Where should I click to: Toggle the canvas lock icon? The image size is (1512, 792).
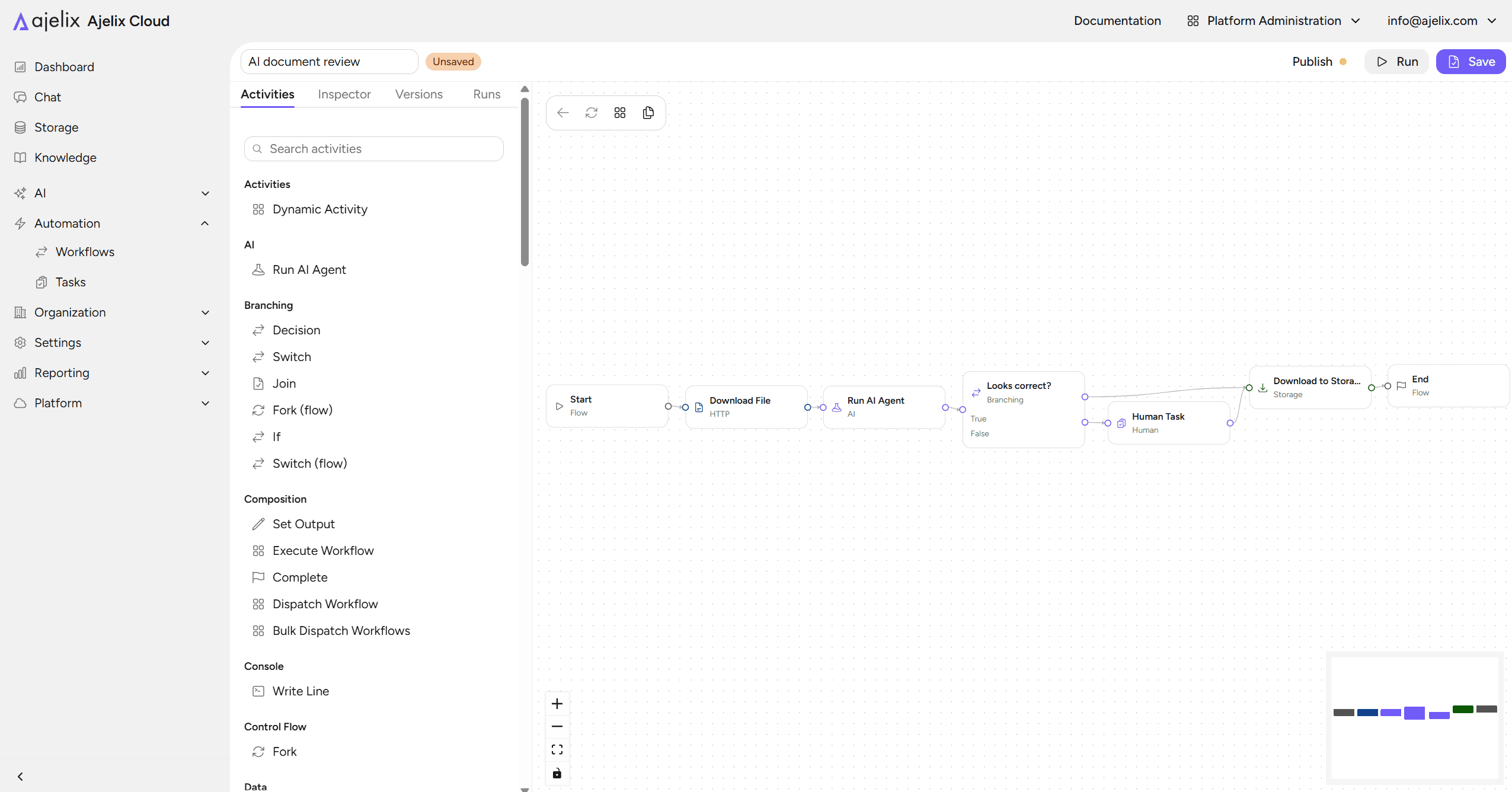557,774
